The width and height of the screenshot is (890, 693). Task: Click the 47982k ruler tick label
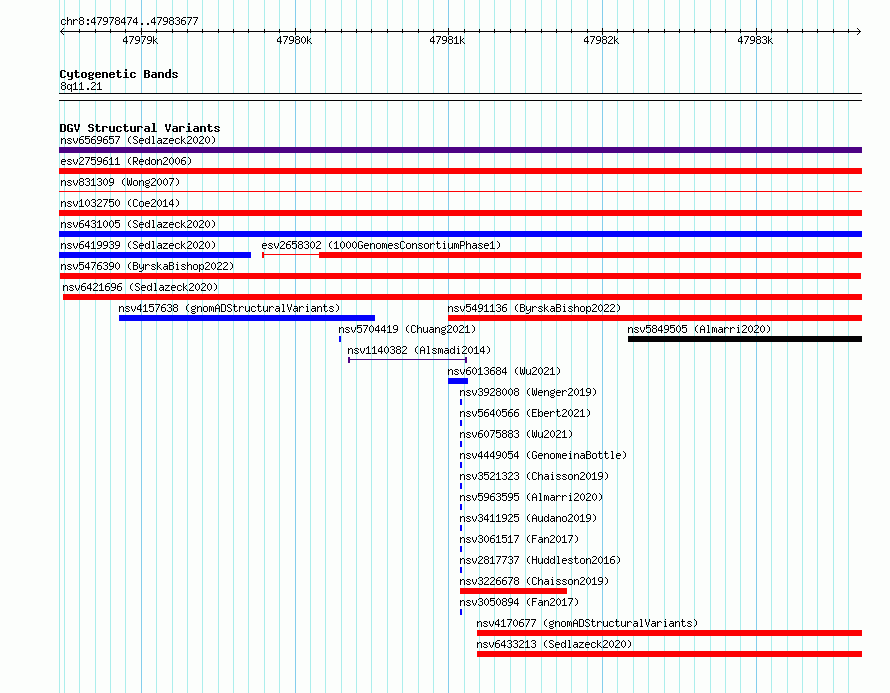[x=601, y=40]
